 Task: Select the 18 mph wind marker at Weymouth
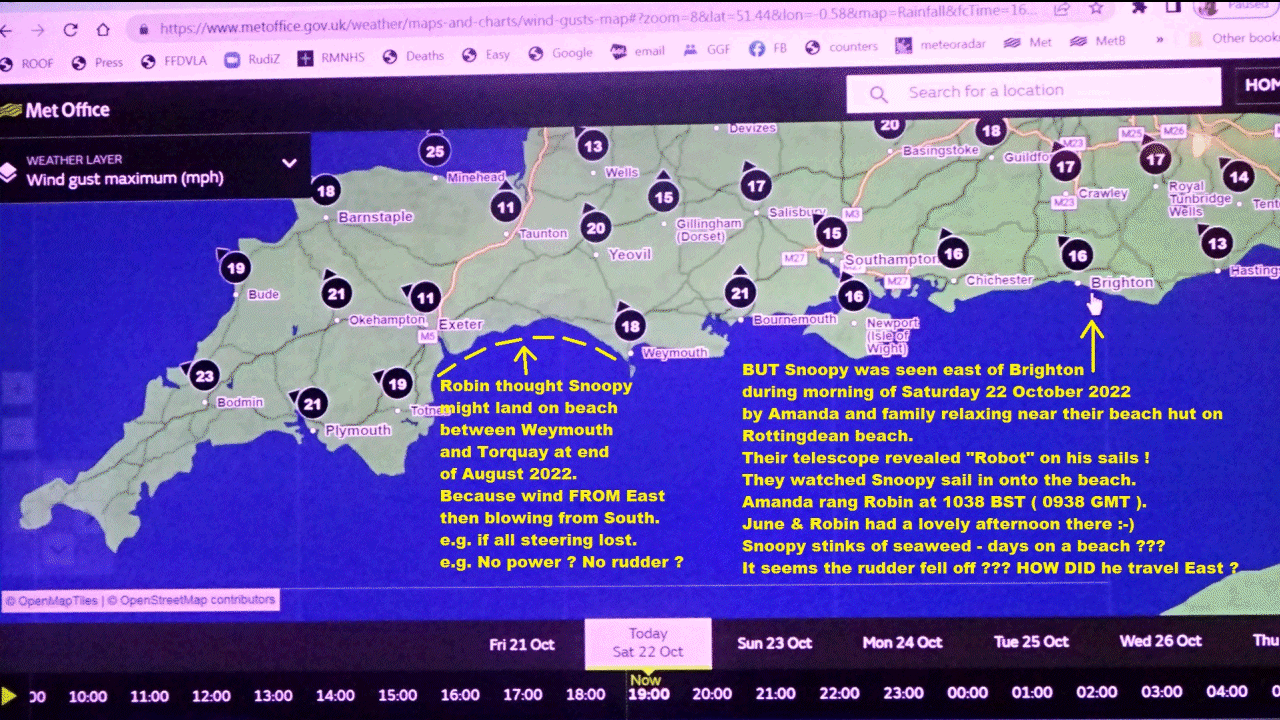tap(629, 326)
